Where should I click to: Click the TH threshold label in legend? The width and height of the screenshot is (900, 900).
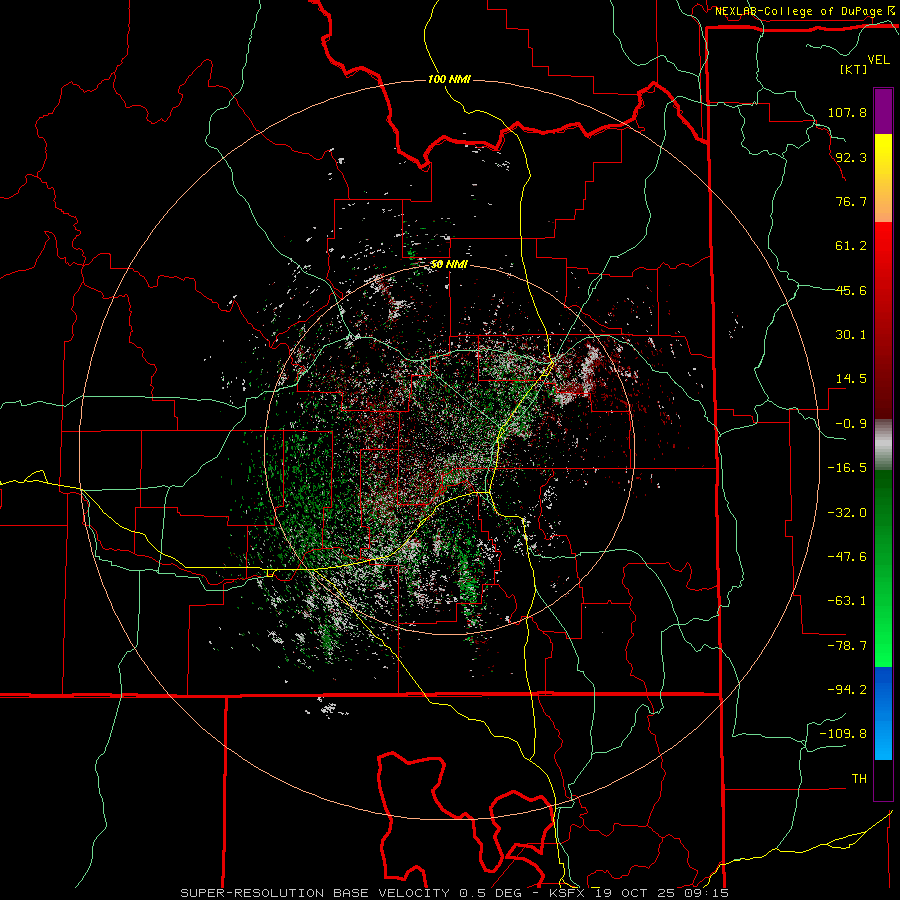tap(859, 779)
